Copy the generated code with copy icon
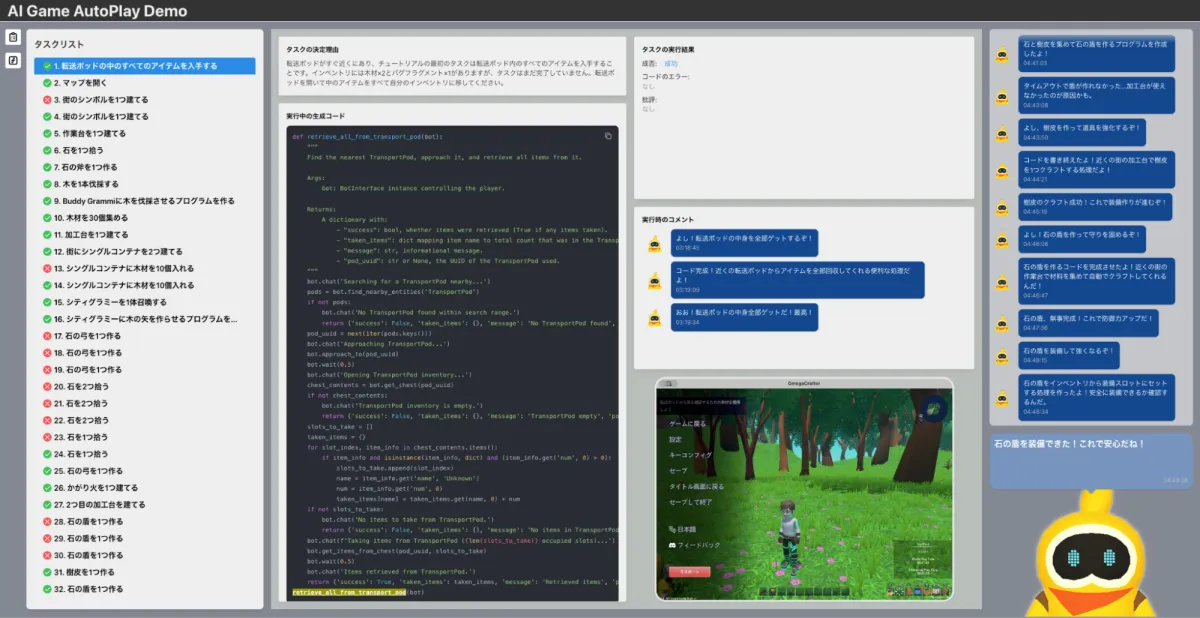This screenshot has width=1200, height=618. click(608, 136)
